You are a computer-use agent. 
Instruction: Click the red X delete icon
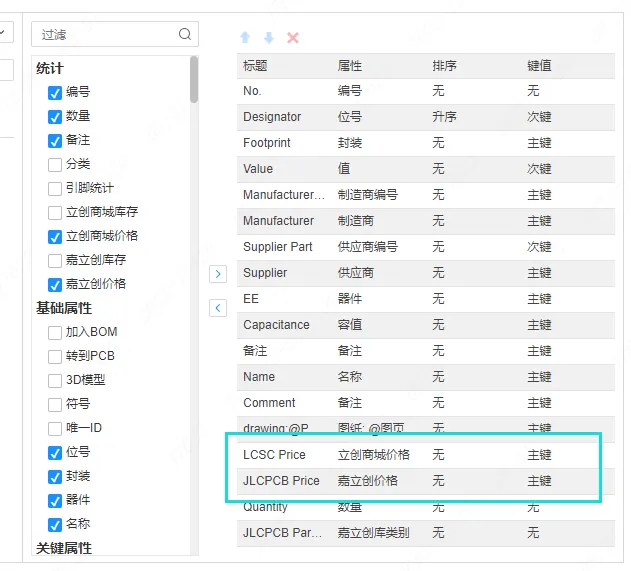293,38
